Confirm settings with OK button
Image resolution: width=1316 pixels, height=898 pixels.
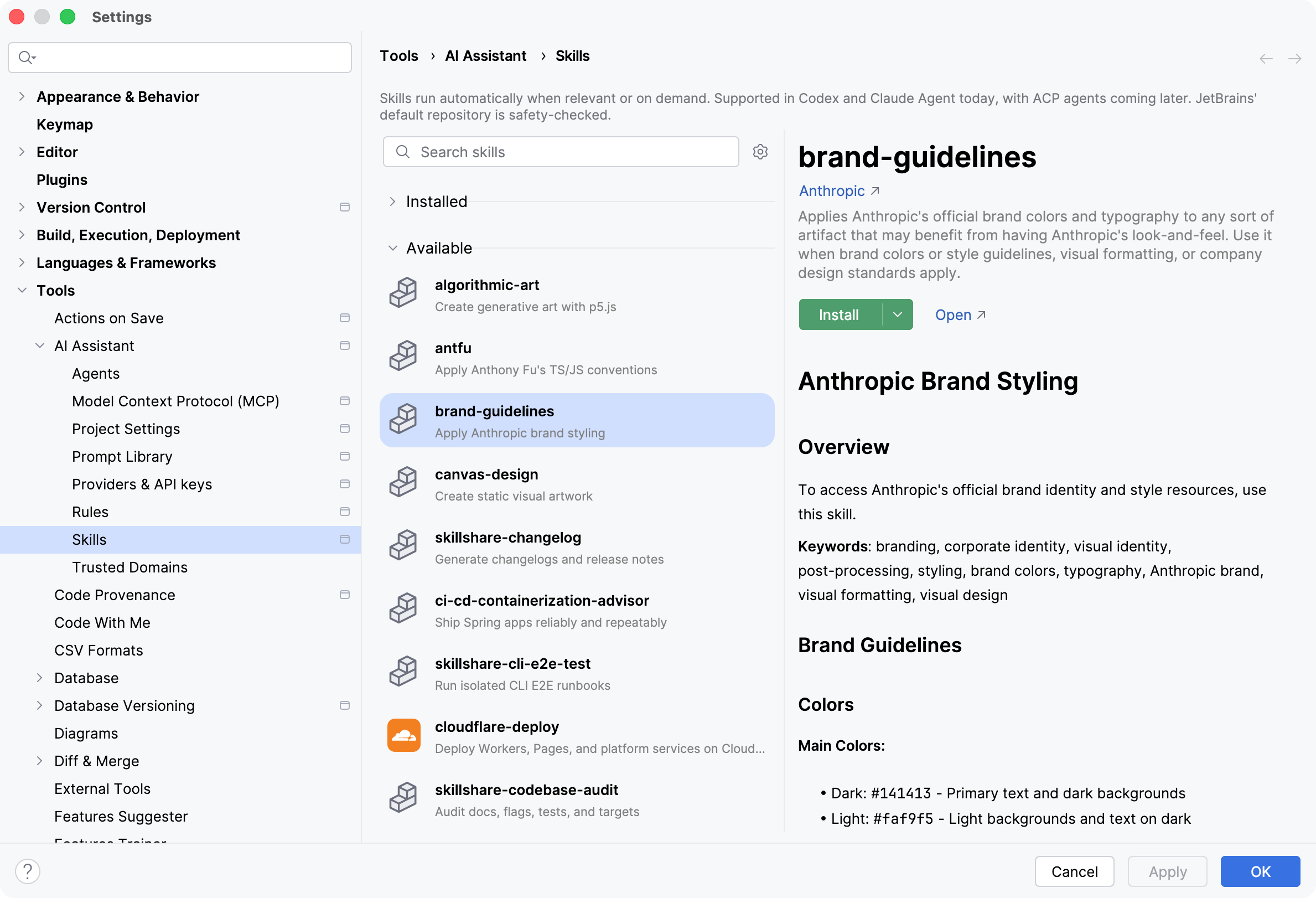1260,871
